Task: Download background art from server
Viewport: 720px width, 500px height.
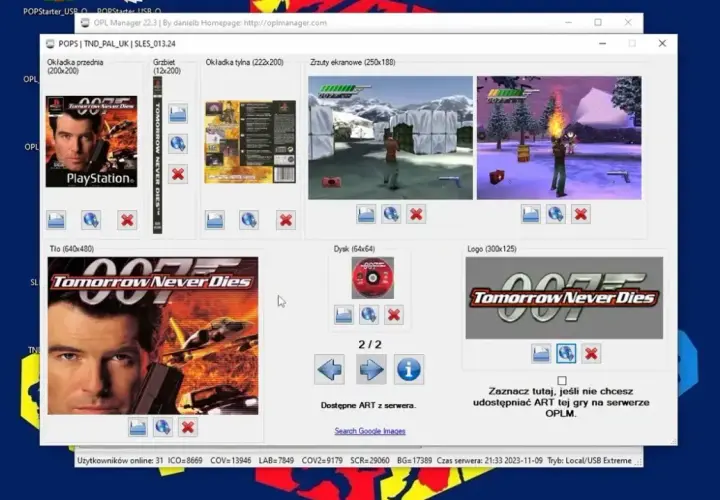Action: click(x=163, y=427)
